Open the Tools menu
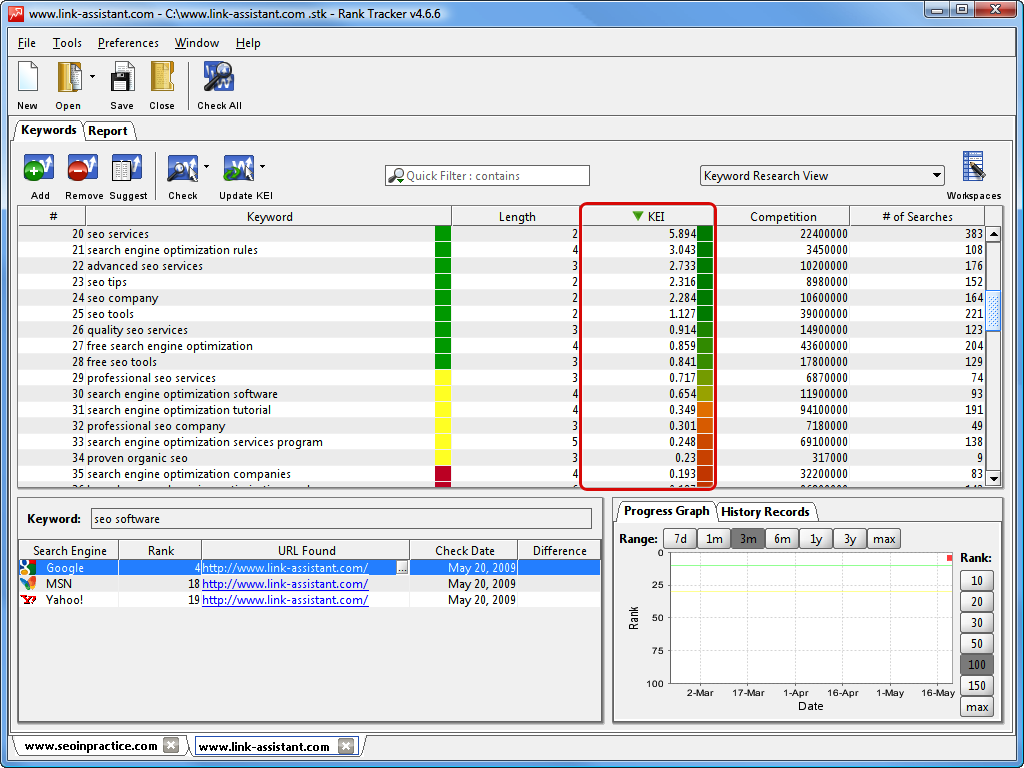This screenshot has height=768, width=1024. point(67,43)
